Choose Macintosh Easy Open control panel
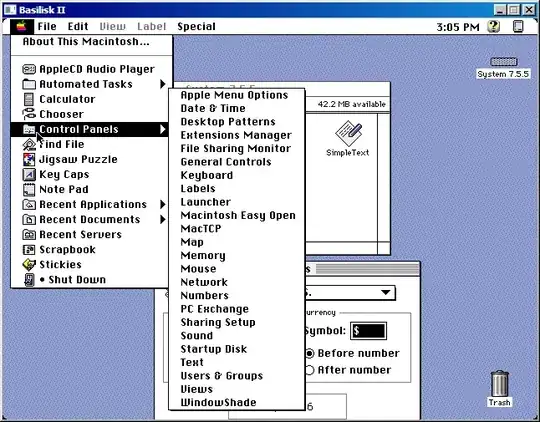 (x=237, y=216)
